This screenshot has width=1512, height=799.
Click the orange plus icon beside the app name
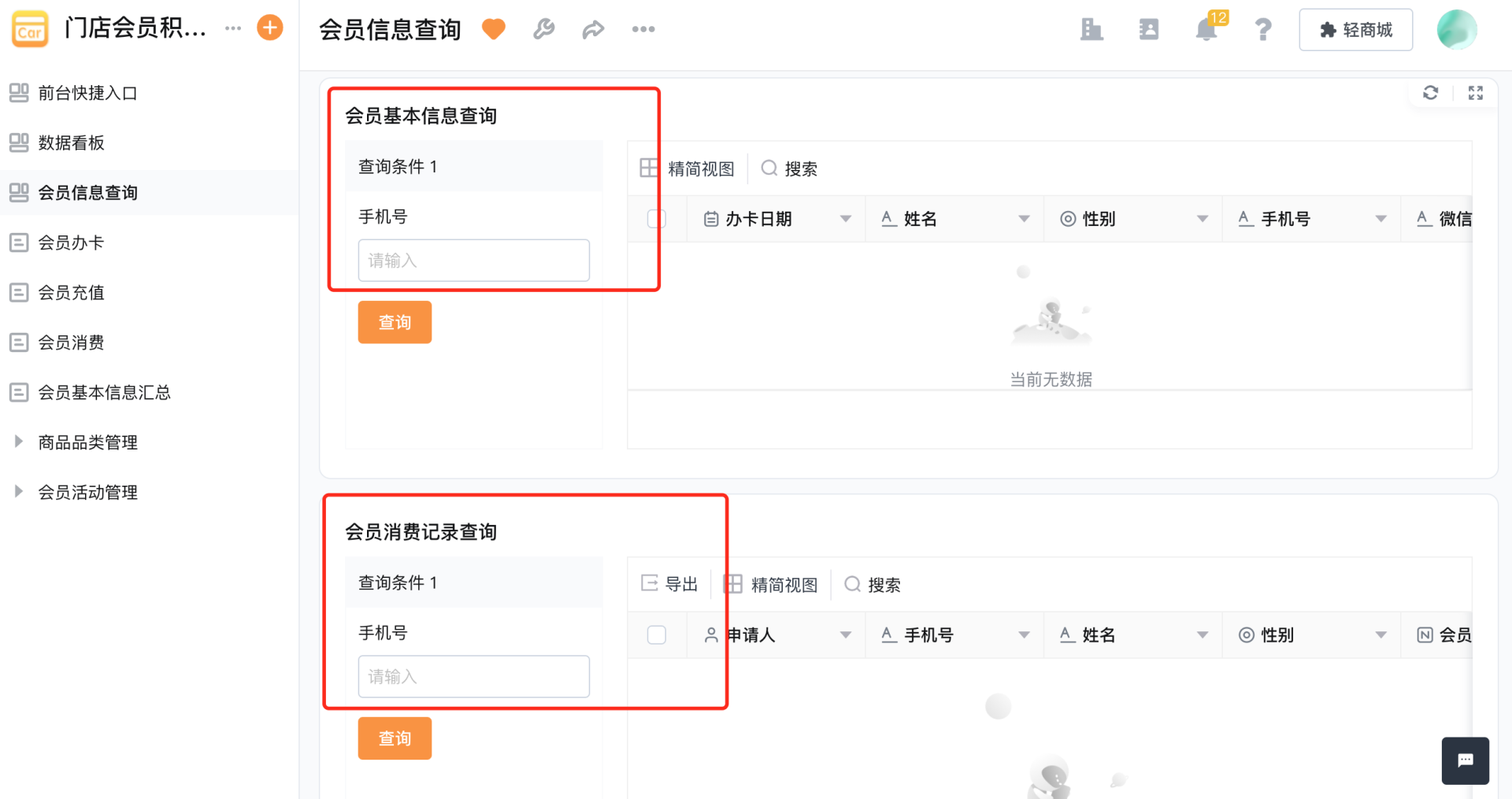pyautogui.click(x=269, y=27)
